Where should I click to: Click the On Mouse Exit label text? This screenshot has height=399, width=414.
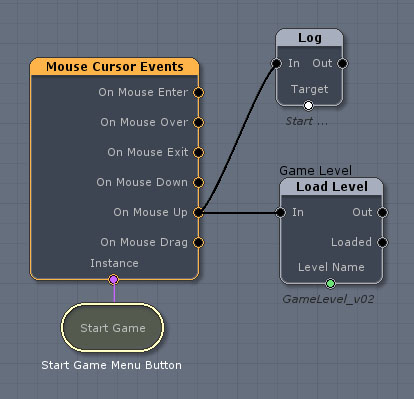point(148,152)
